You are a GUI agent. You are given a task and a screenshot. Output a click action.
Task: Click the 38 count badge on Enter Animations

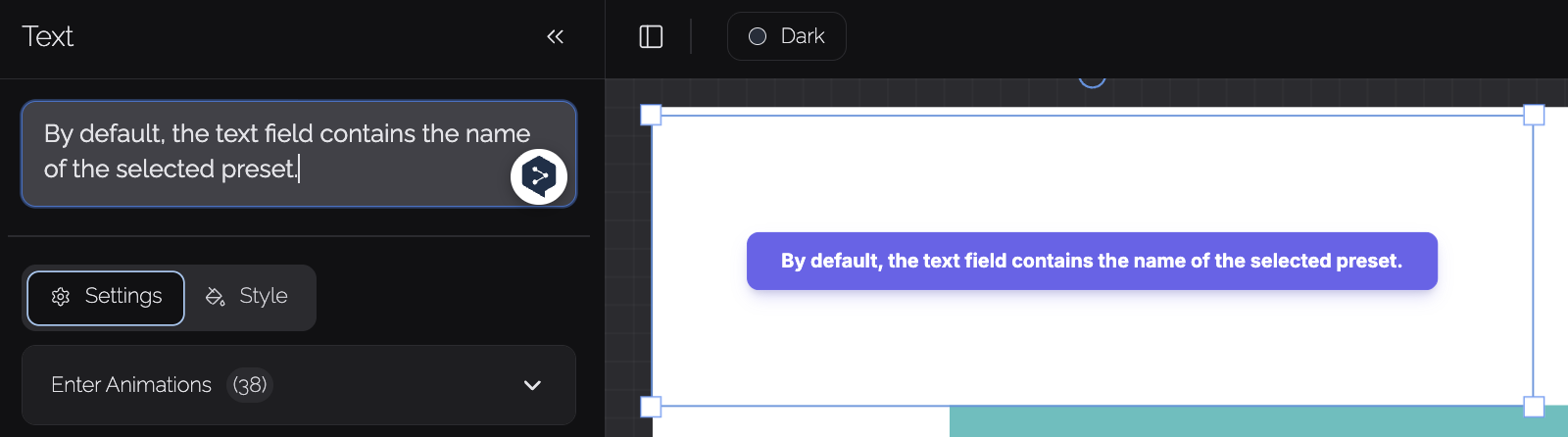click(x=249, y=385)
